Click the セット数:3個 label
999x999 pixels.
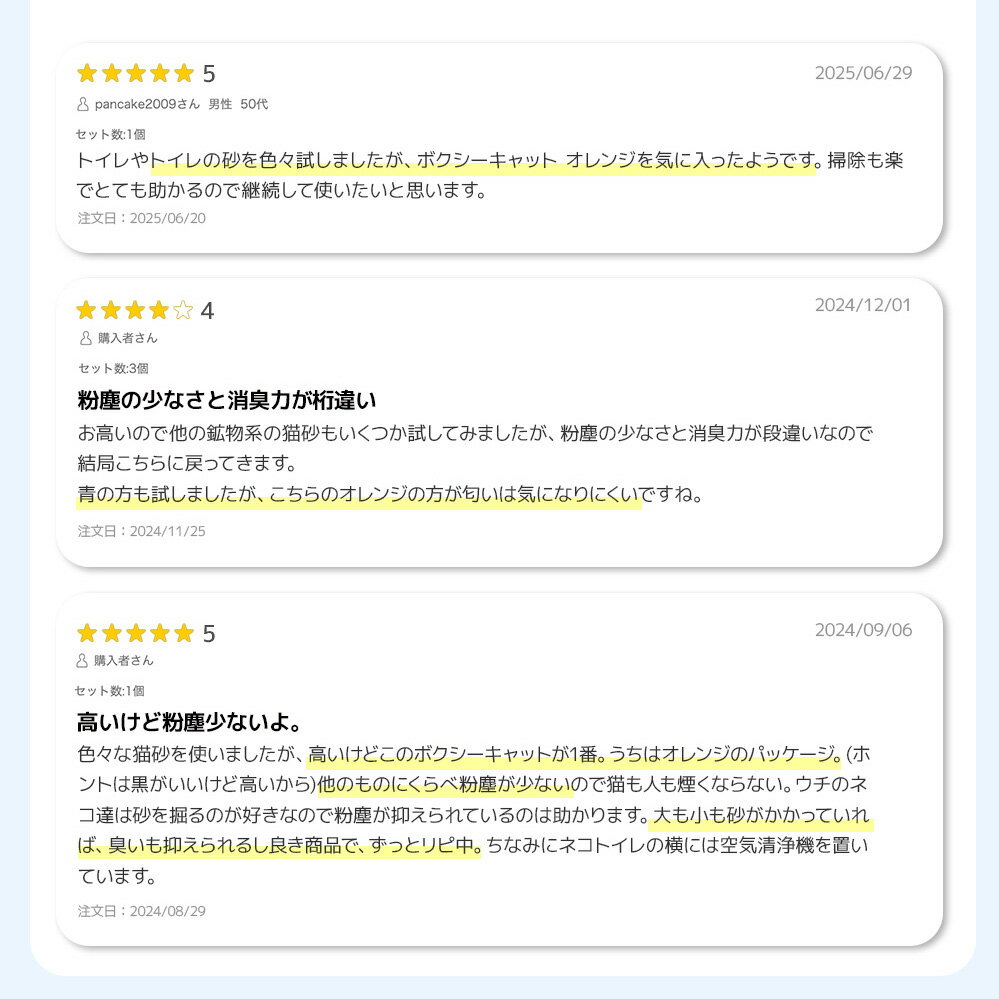coord(113,368)
